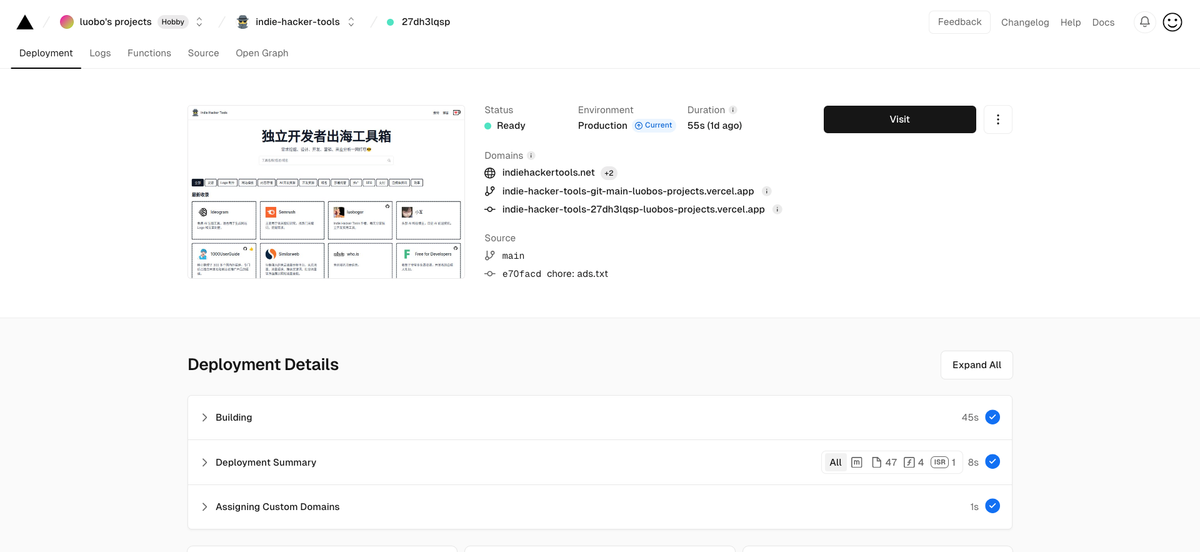Click the '45s' Building duration

coord(970,417)
